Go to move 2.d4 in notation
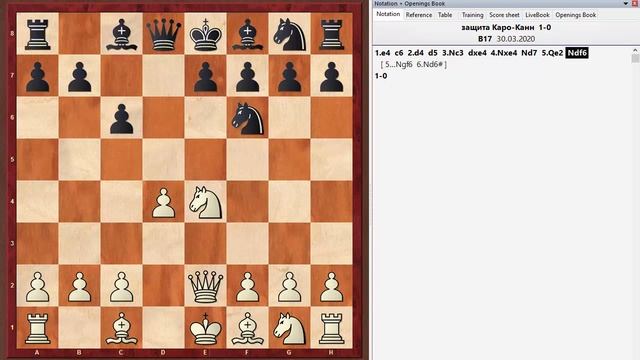Screen dimensions: 640x360 click(416, 53)
